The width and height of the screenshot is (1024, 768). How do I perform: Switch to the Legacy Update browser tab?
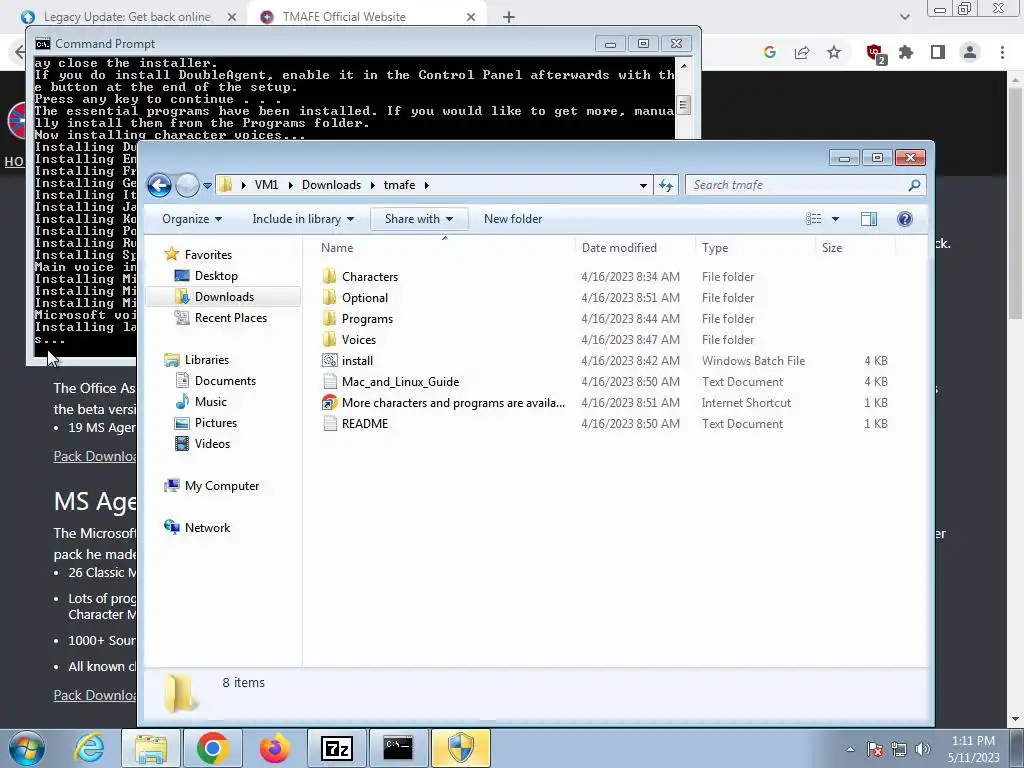click(x=127, y=17)
